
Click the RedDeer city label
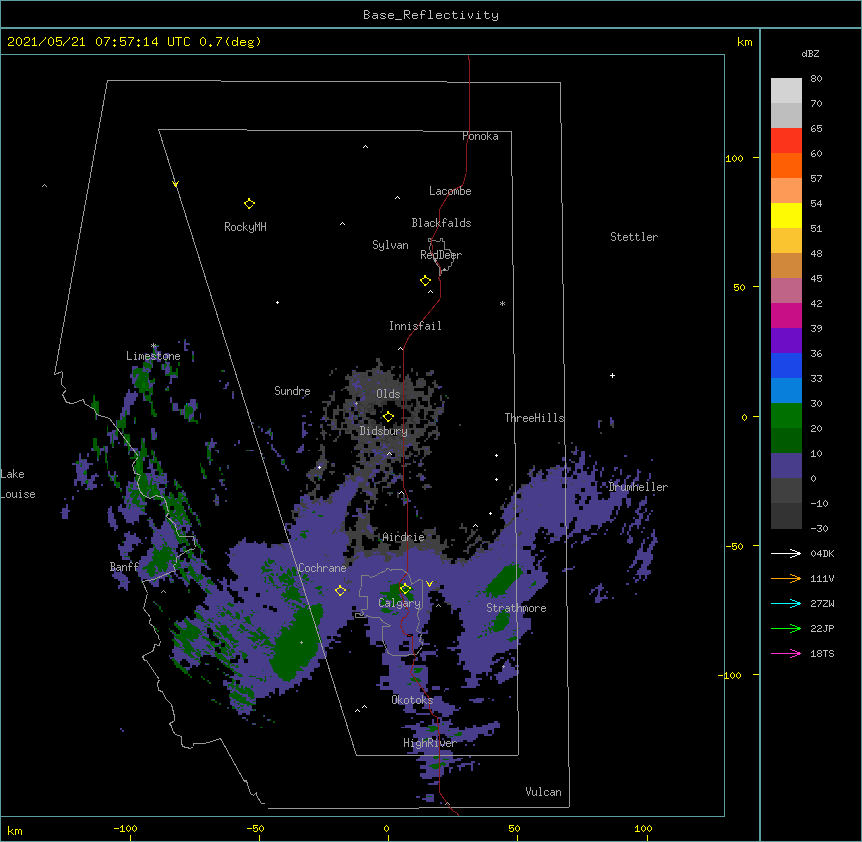click(441, 254)
